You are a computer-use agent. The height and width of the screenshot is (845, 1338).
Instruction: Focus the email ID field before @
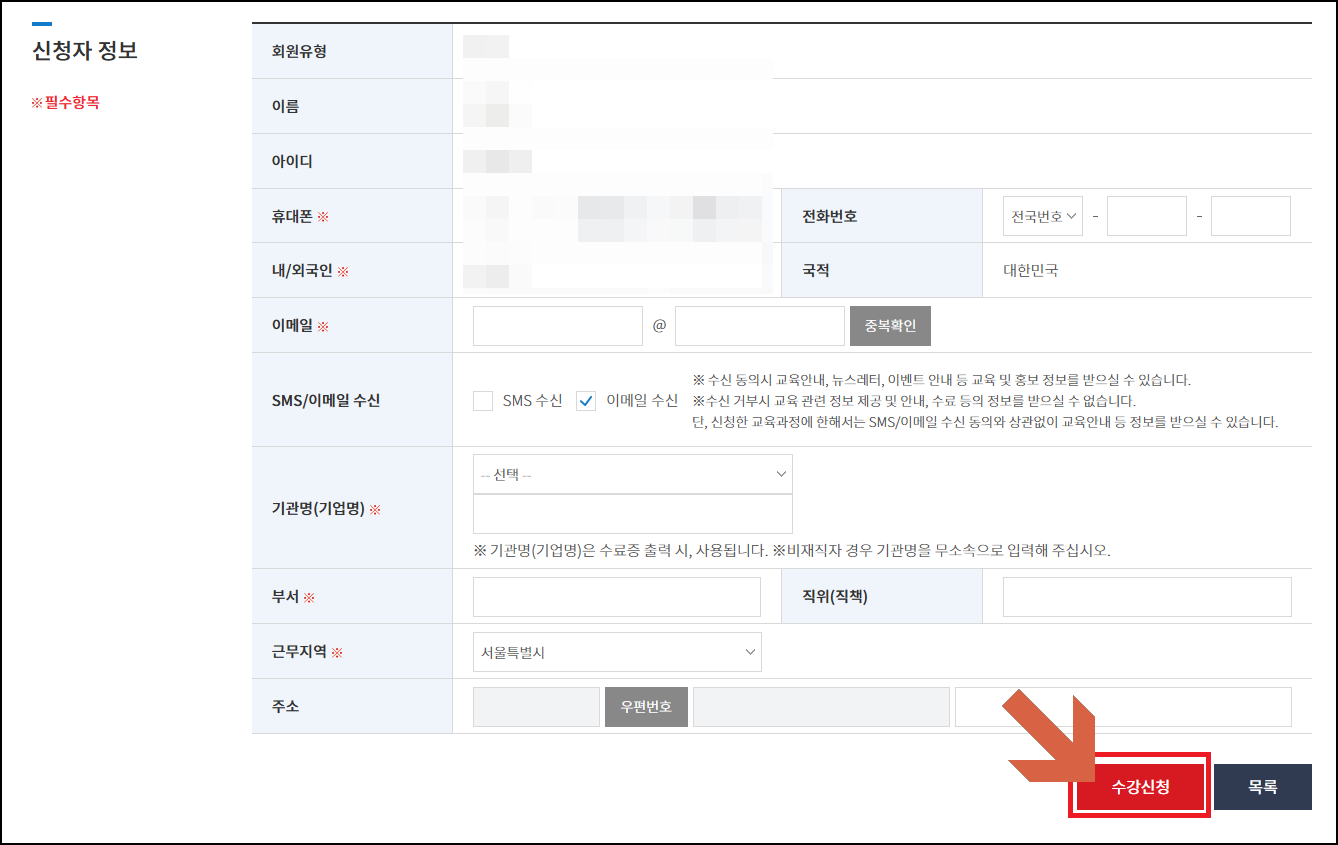(558, 326)
